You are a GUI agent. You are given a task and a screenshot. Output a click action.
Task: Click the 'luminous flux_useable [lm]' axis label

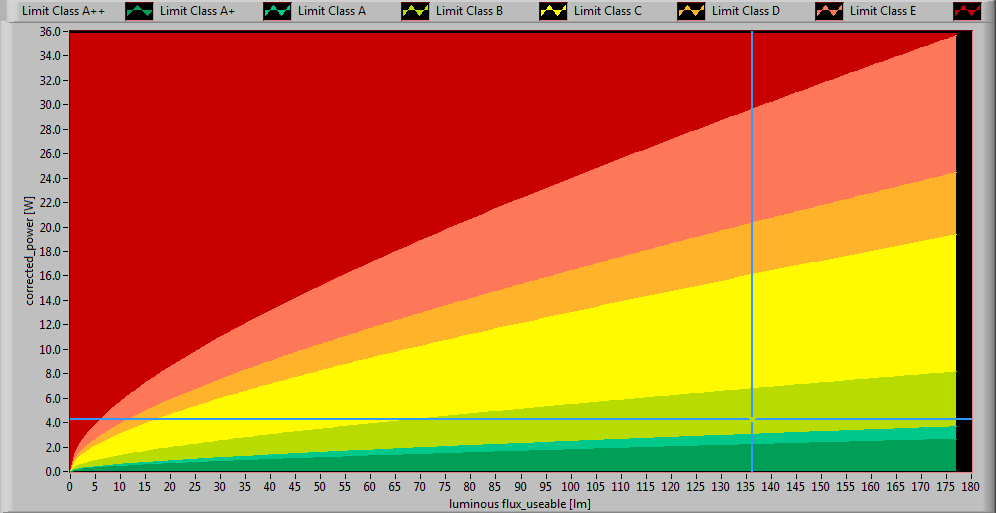click(519, 503)
